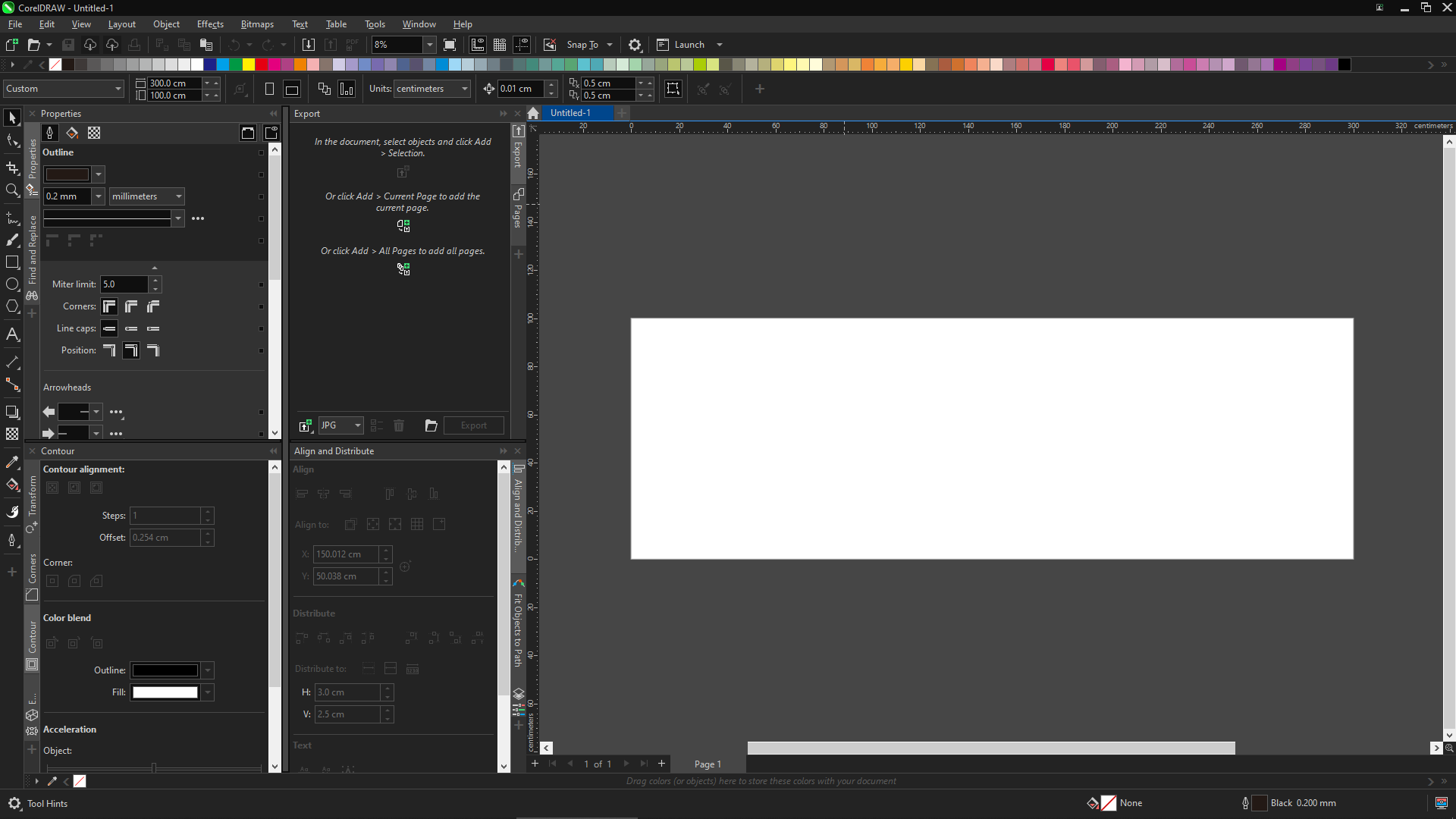
Task: Choose the Polygon tool
Action: [x=12, y=306]
